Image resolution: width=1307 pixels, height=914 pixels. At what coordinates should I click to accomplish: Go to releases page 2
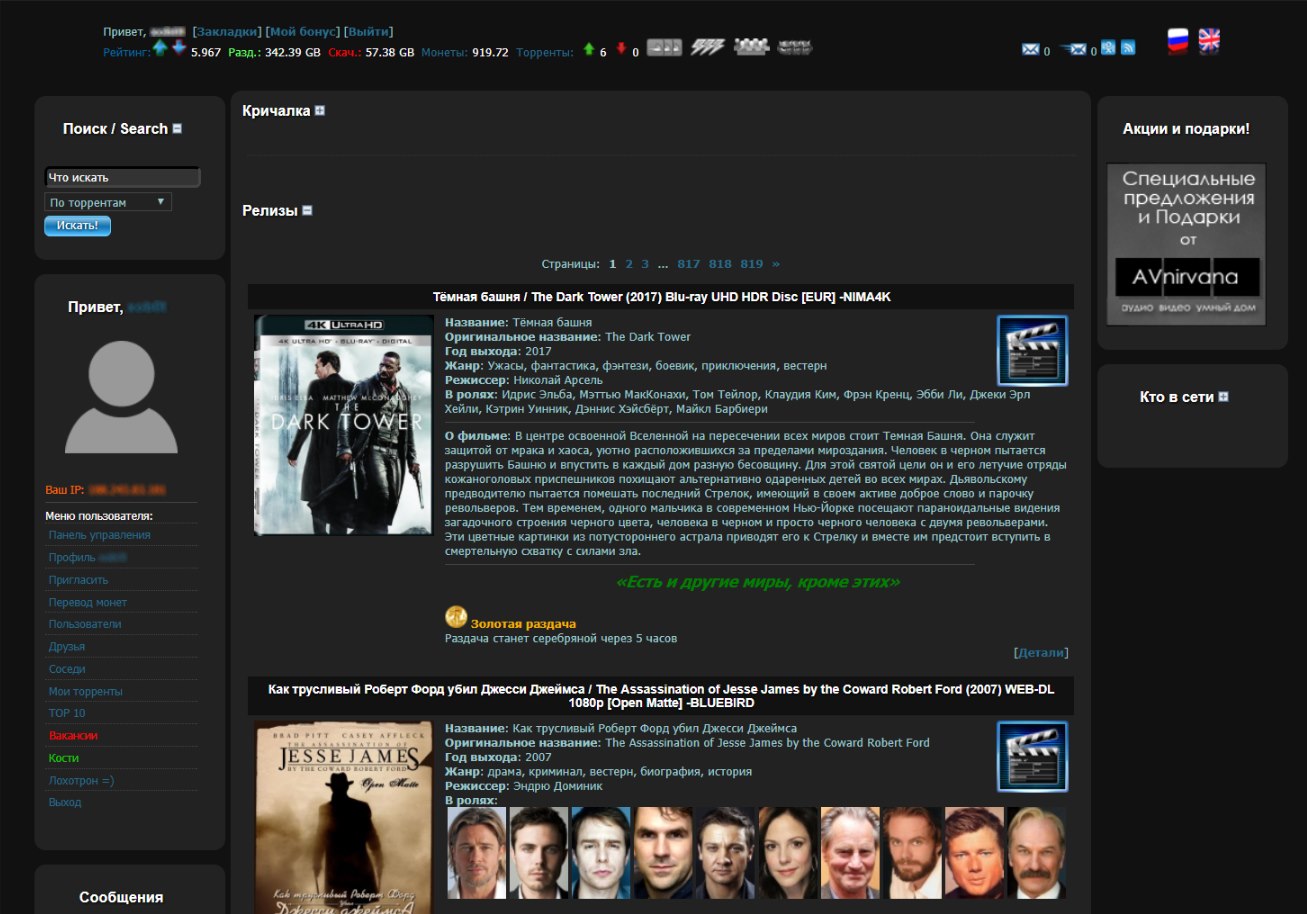pos(629,264)
